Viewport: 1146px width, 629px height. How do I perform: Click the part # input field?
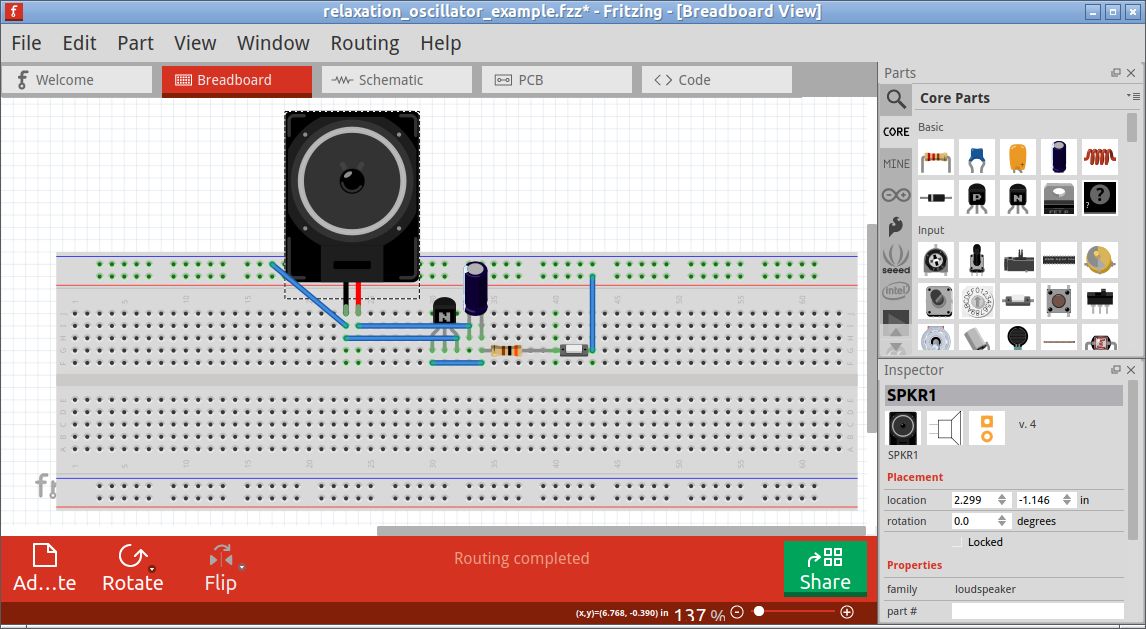click(x=1037, y=611)
